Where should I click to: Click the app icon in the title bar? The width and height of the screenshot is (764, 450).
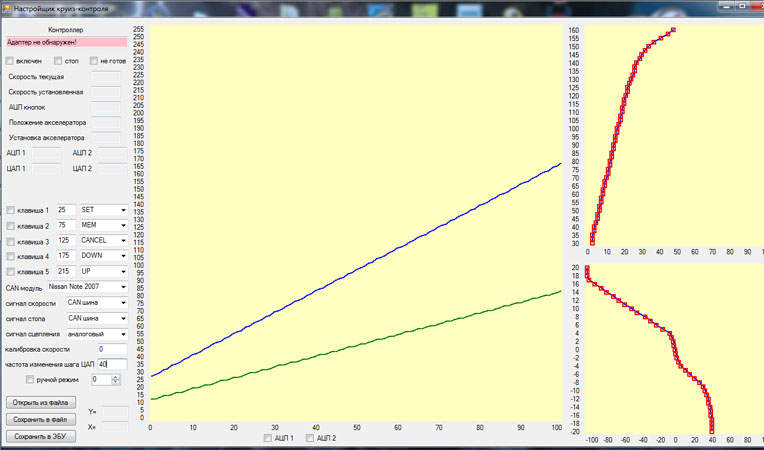6,7
